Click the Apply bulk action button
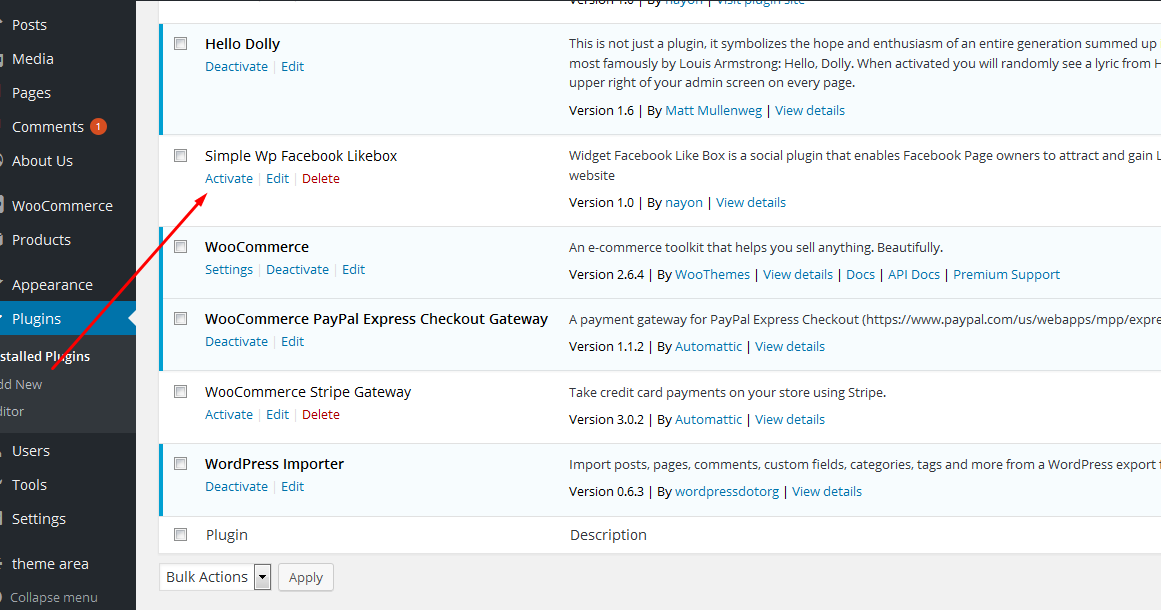This screenshot has width=1161, height=610. [306, 577]
